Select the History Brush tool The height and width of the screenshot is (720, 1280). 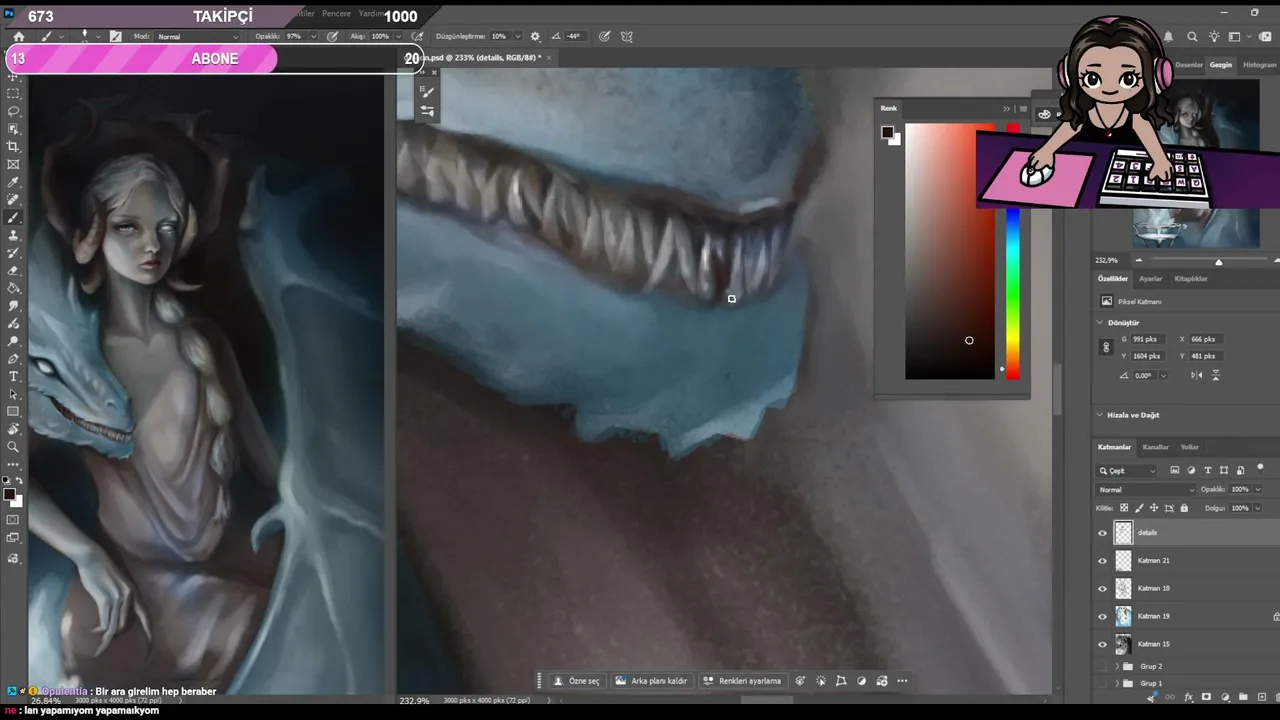point(13,253)
